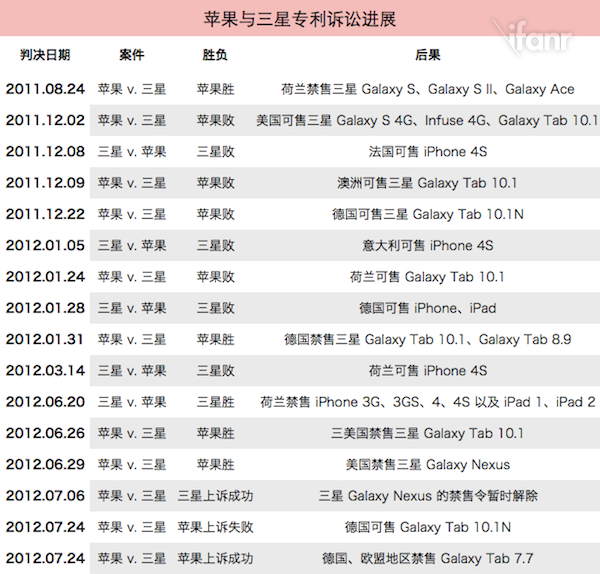Select the 三星上诉成功 verdict cell
600x574 pixels.
click(215, 495)
